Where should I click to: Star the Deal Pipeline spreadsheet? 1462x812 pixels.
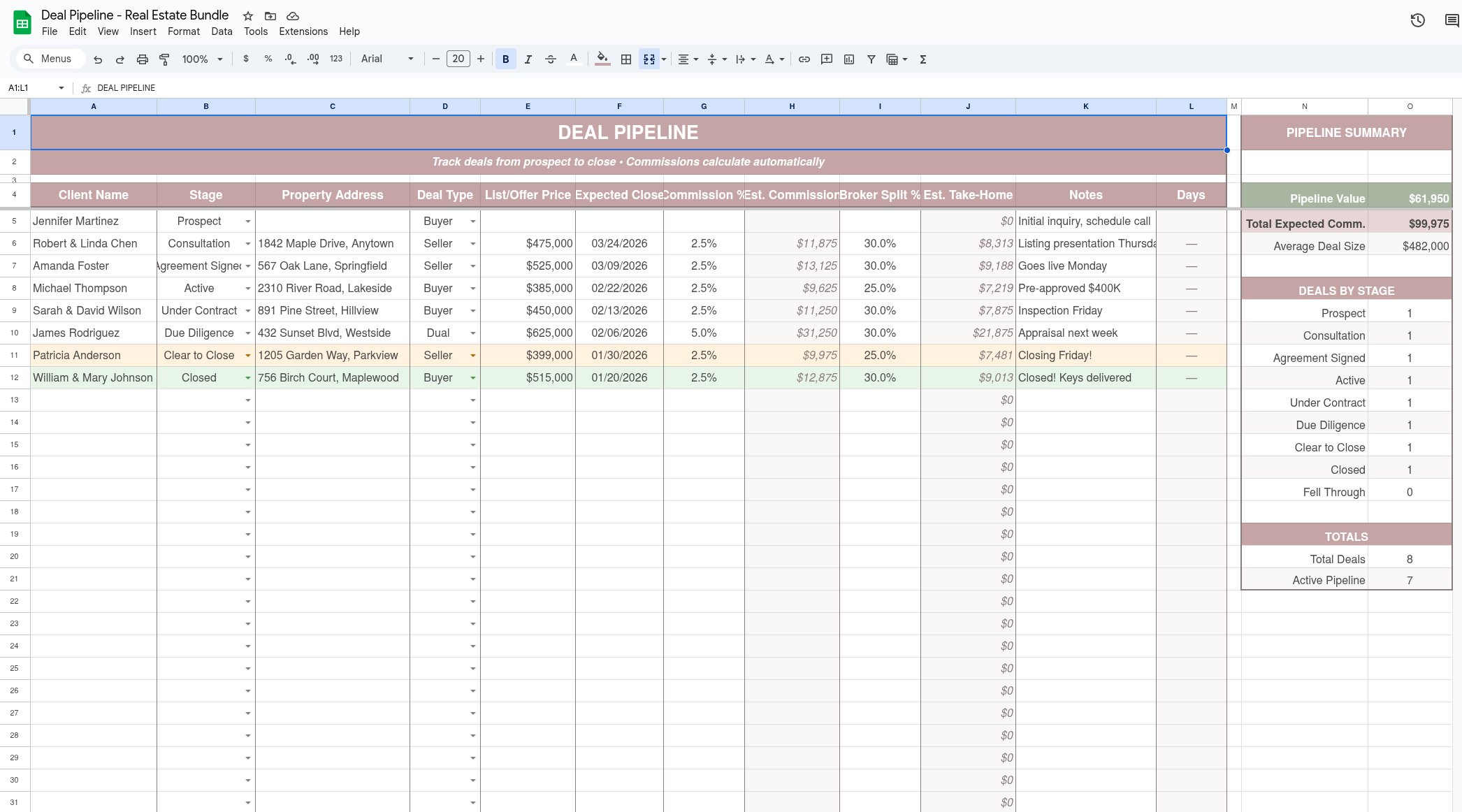(x=247, y=15)
